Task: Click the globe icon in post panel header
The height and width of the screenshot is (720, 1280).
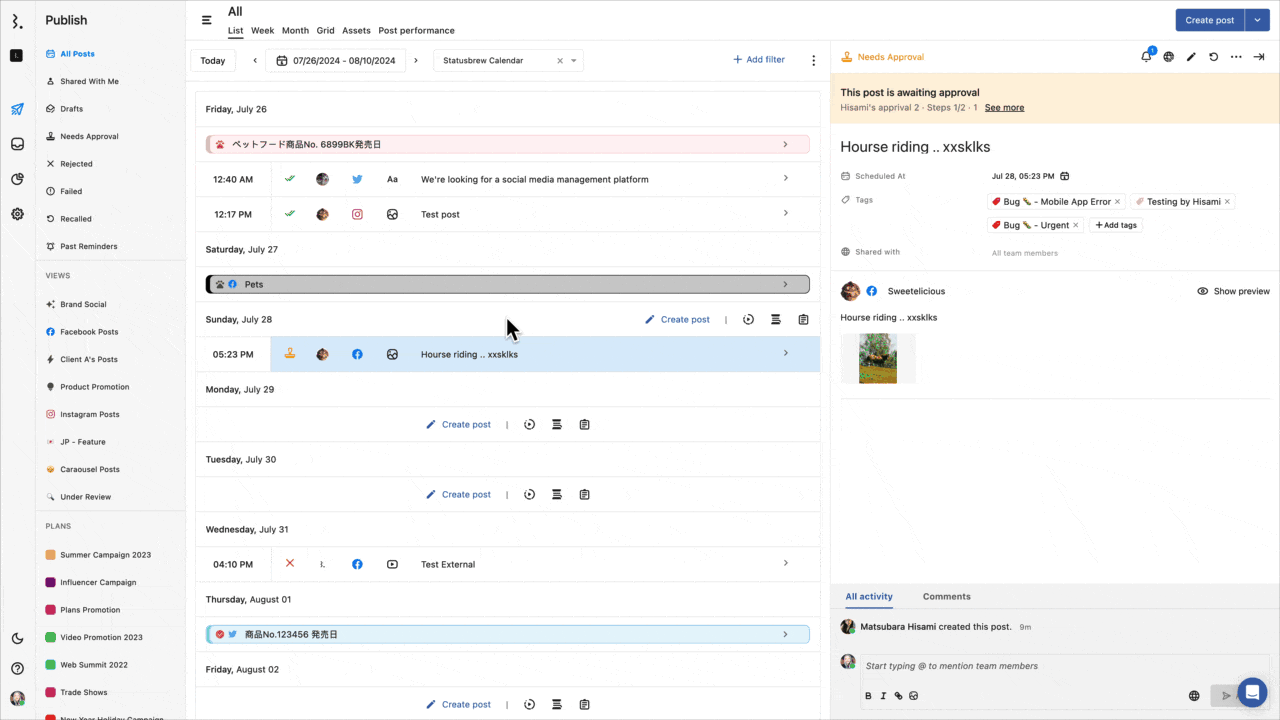Action: coord(1168,57)
